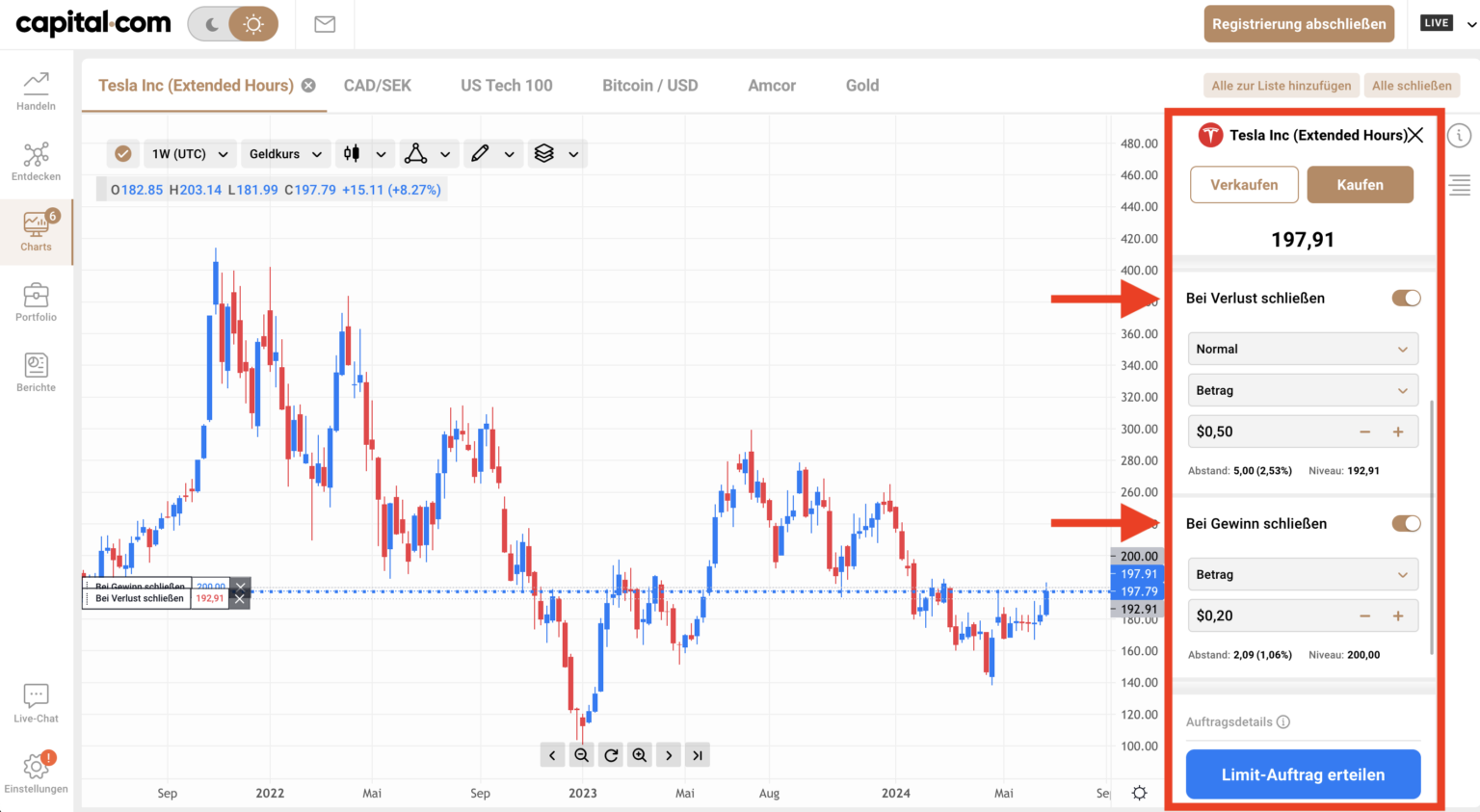This screenshot has width=1480, height=812.
Task: Select the US Tech 100 tab
Action: pos(506,85)
